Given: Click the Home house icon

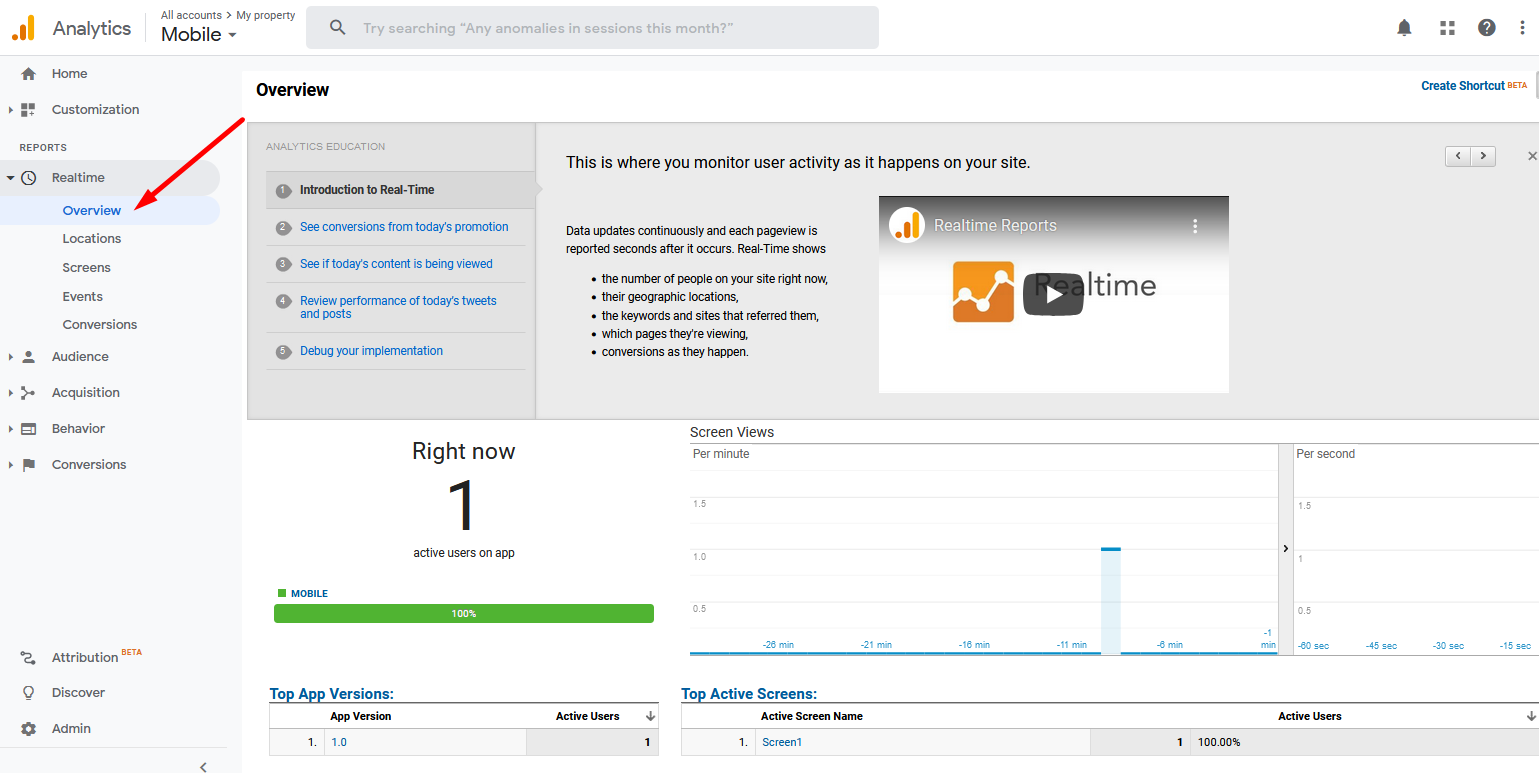Looking at the screenshot, I should pos(29,74).
